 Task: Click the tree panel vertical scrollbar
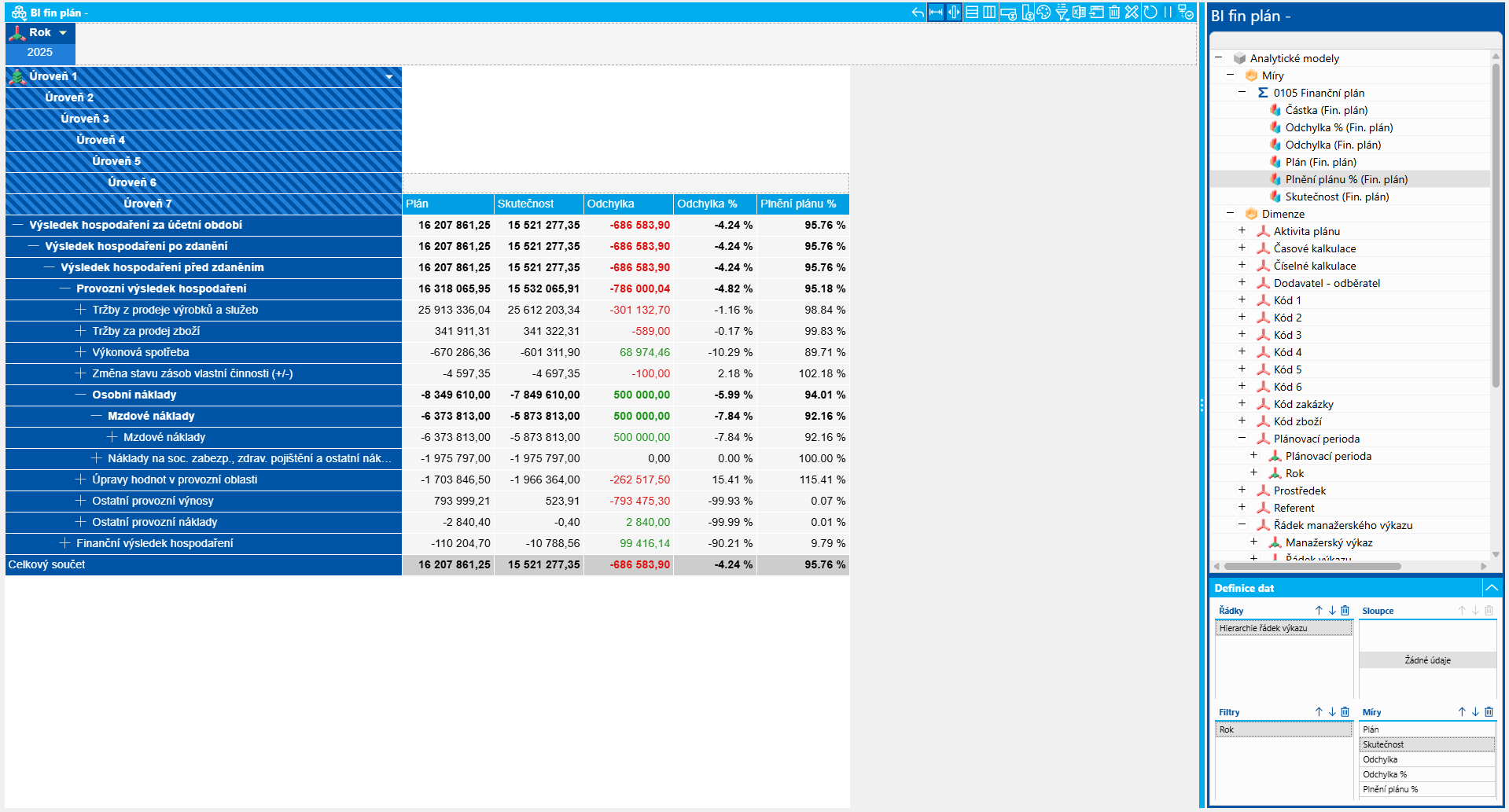point(1496,224)
